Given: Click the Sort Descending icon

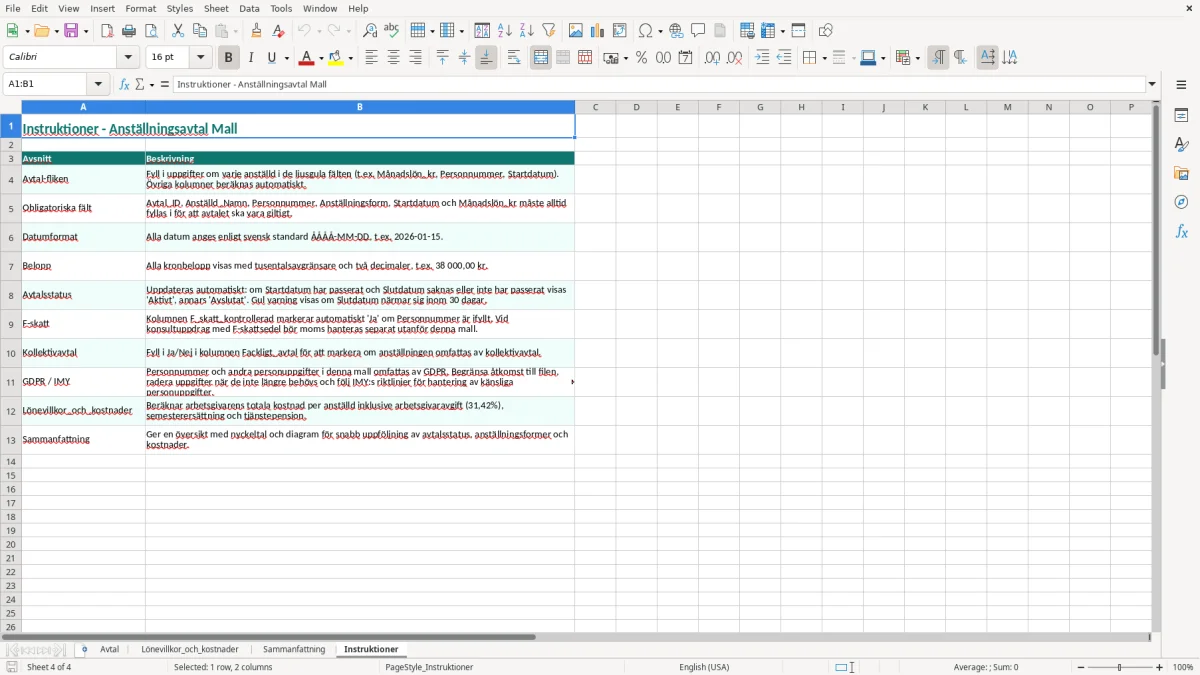Looking at the screenshot, I should [x=527, y=31].
